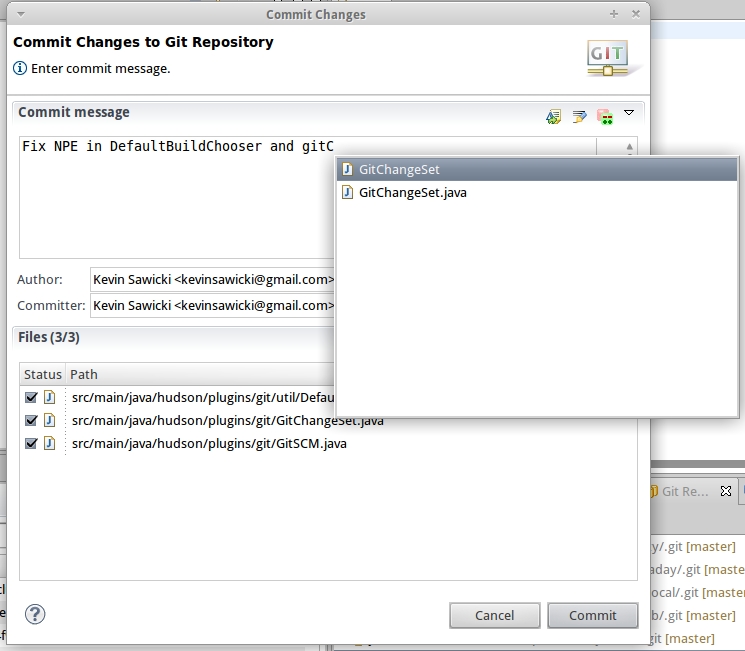Choose GitChangeSet.java in the autocomplete list

[537, 192]
